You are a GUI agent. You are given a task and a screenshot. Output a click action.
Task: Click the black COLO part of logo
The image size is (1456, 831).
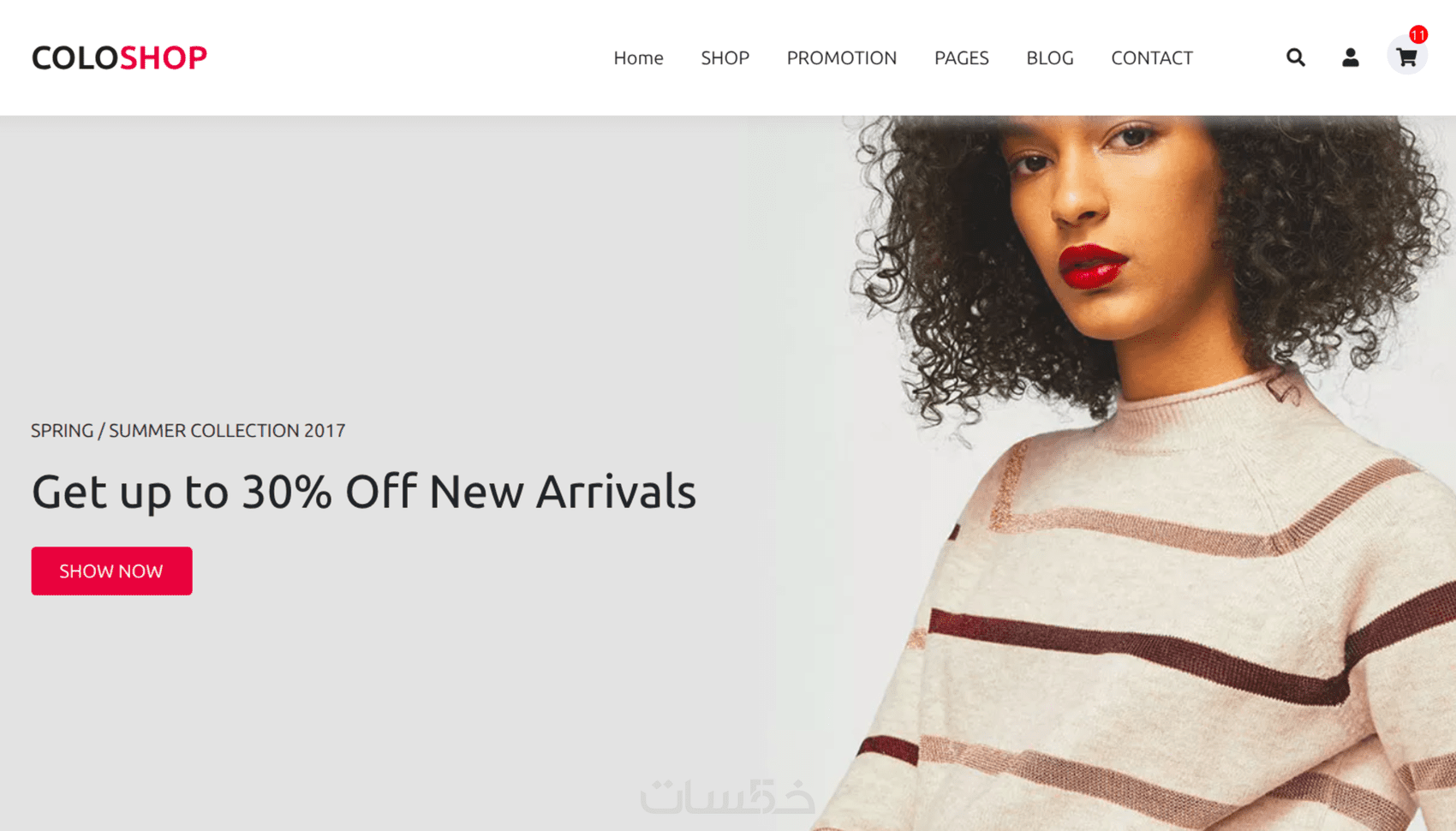click(x=75, y=57)
